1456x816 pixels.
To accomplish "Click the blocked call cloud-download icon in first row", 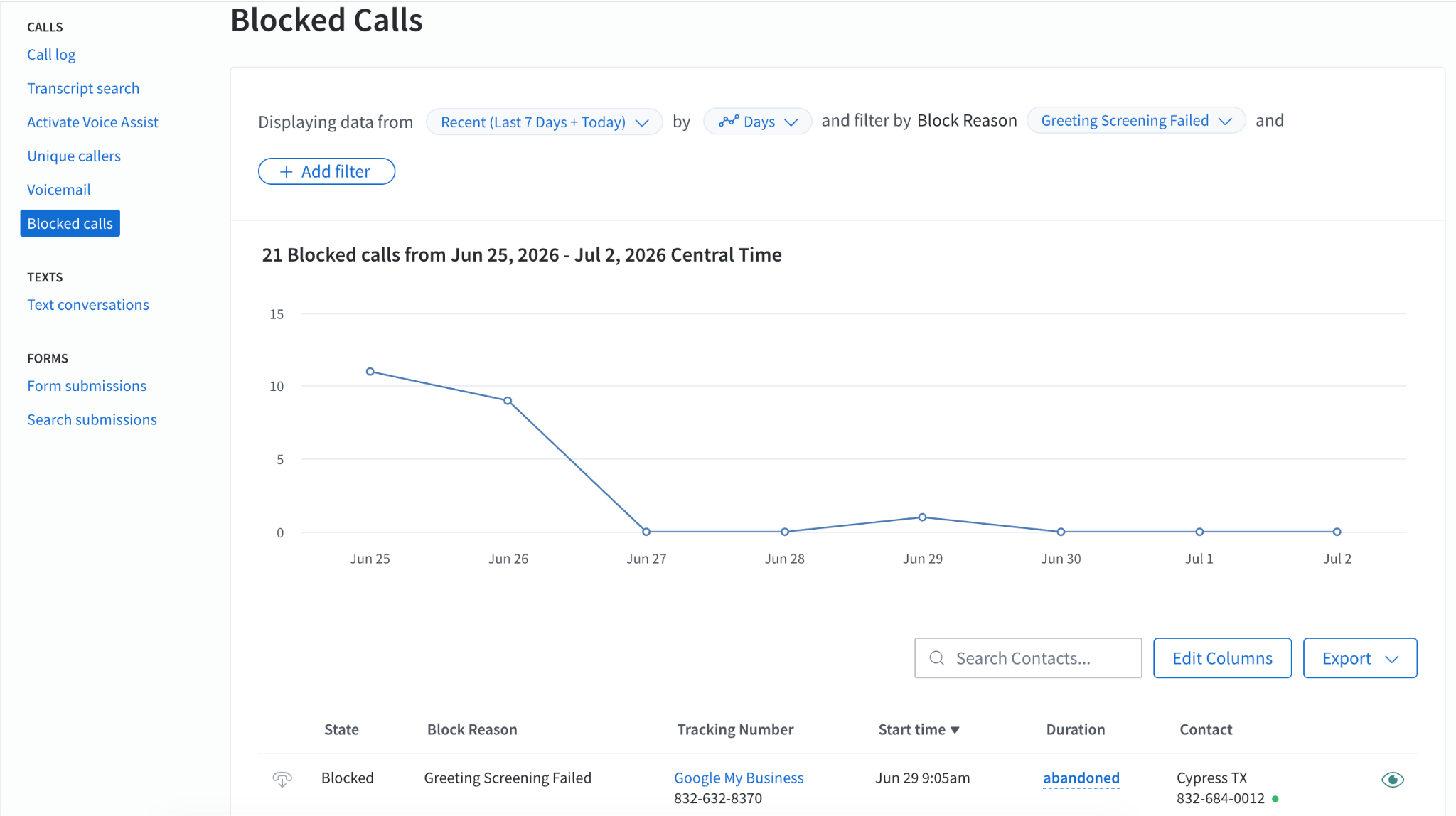I will pos(282,779).
